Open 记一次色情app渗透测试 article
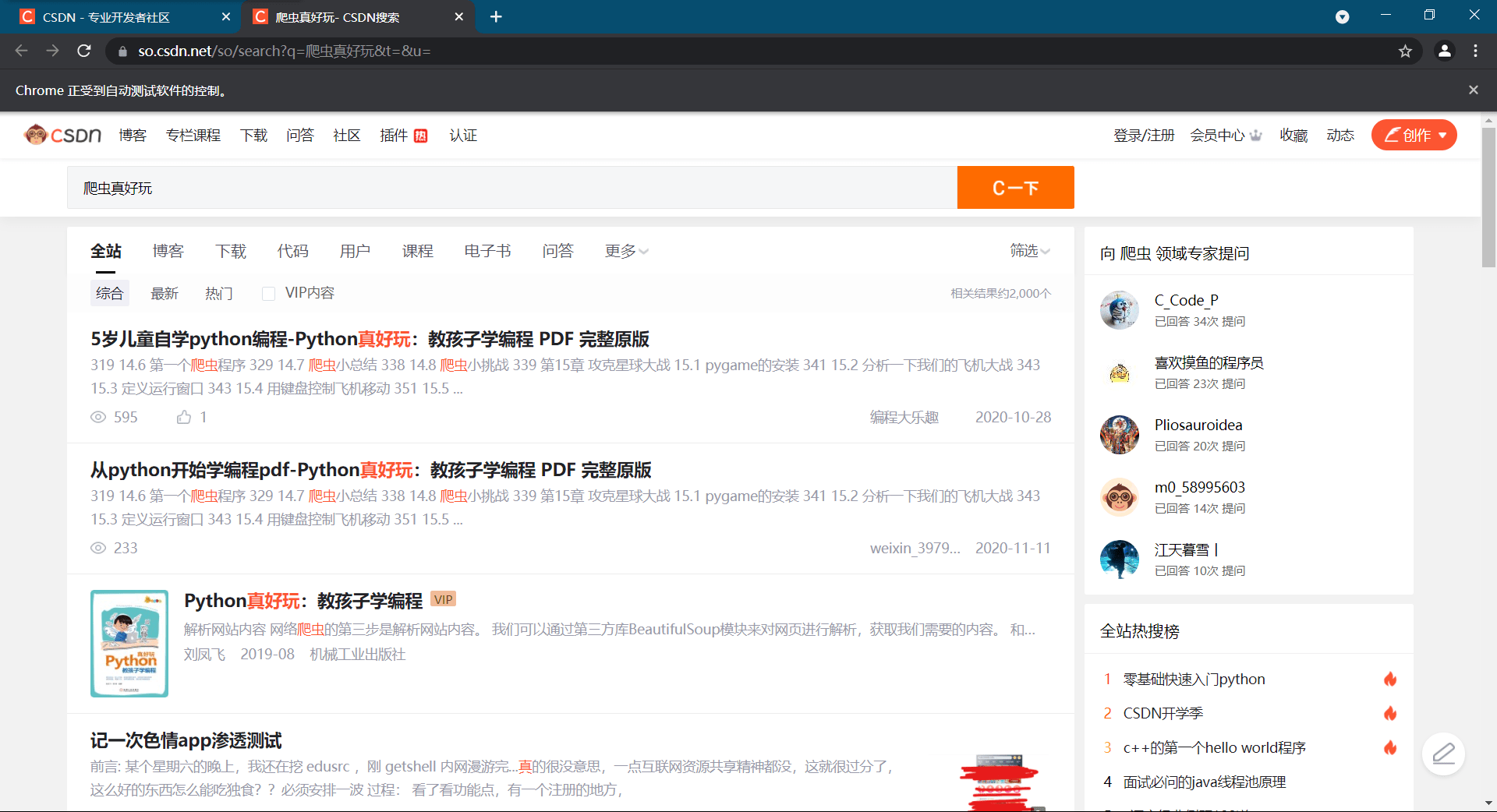This screenshot has width=1497, height=812. (186, 740)
